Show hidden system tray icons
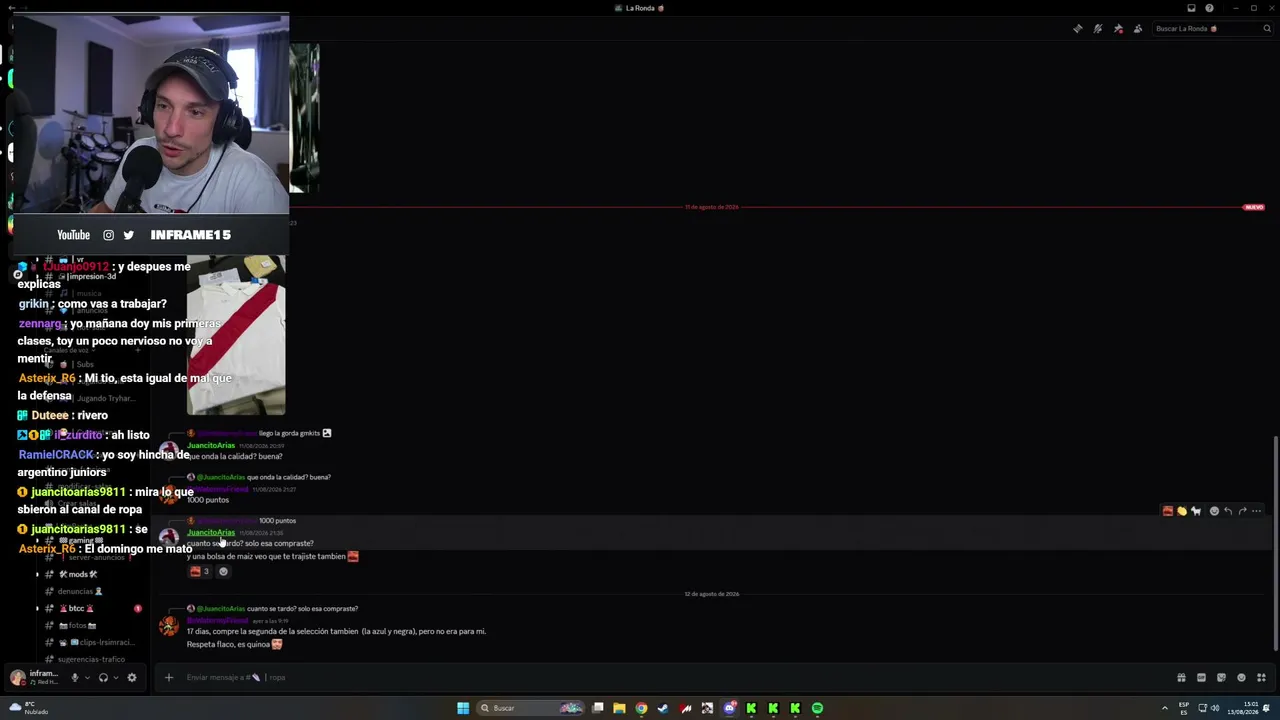This screenshot has width=1280, height=720. pos(1164,708)
